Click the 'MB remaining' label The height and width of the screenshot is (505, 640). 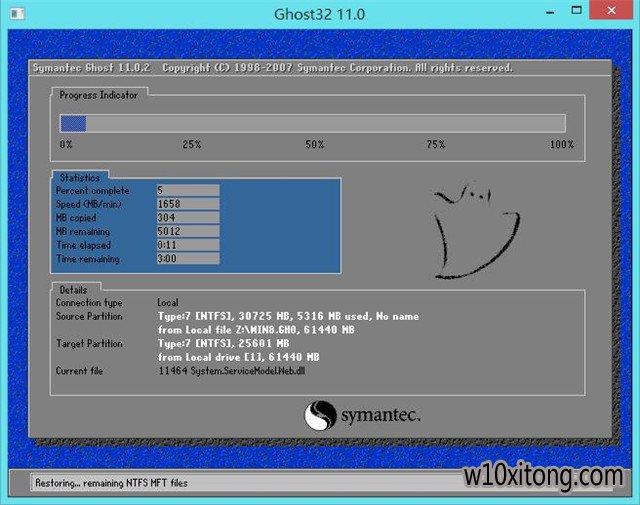[83, 231]
